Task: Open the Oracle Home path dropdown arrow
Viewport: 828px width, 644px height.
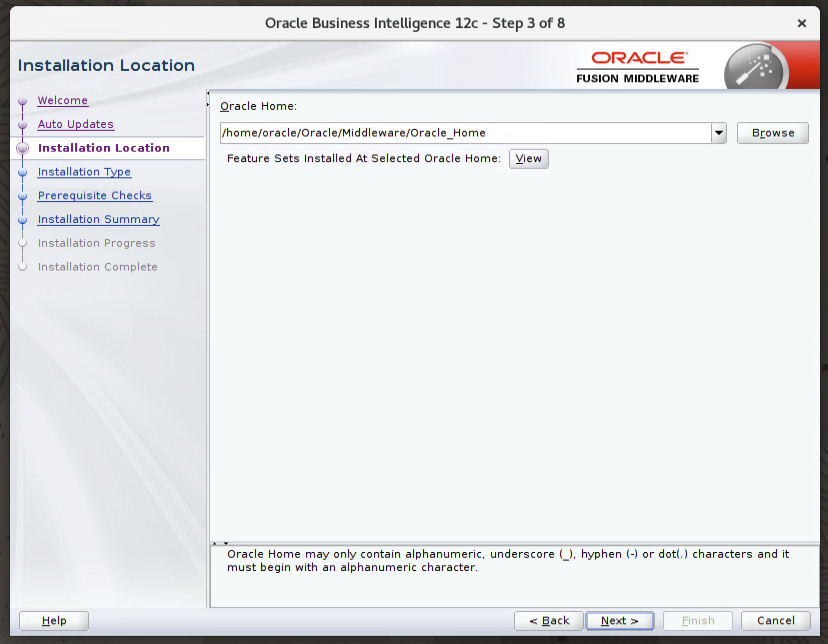Action: [719, 133]
